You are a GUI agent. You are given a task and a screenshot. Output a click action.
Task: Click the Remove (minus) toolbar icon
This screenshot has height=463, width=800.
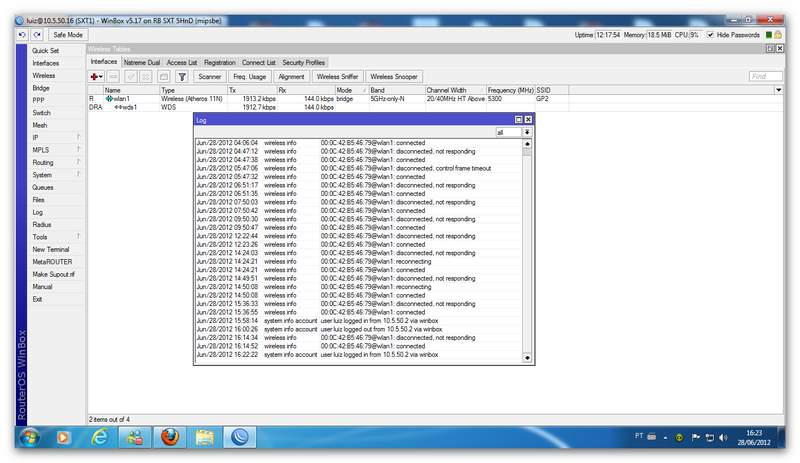[x=113, y=77]
